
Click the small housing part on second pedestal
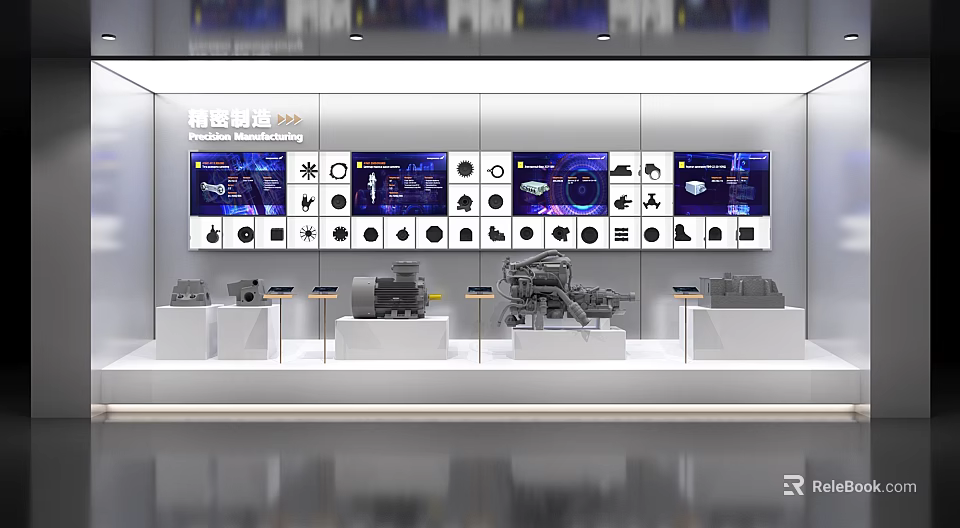[248, 292]
